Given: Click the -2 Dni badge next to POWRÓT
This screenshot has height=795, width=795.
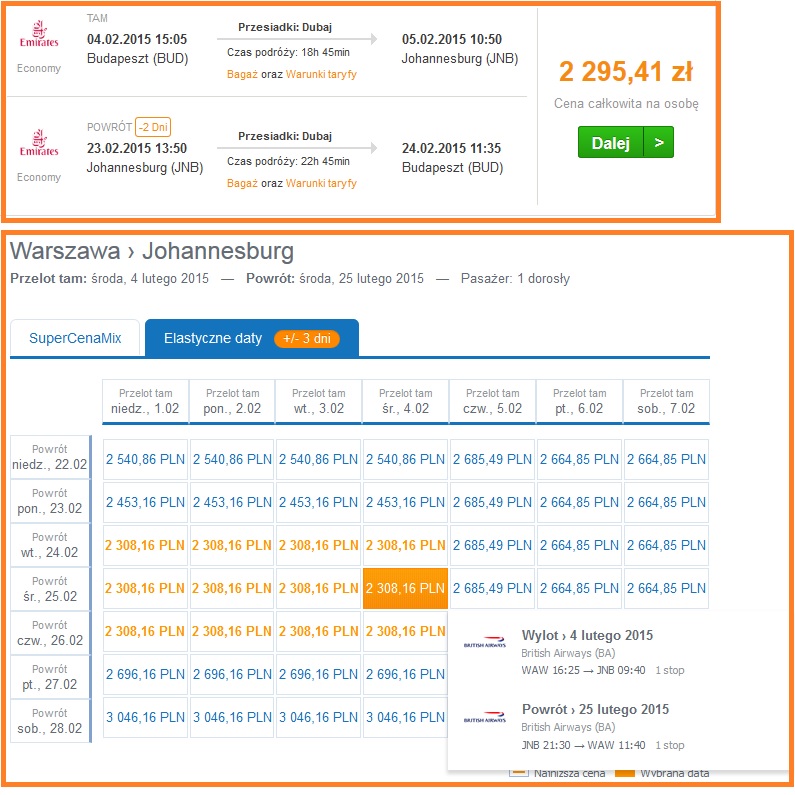Looking at the screenshot, I should 153,127.
